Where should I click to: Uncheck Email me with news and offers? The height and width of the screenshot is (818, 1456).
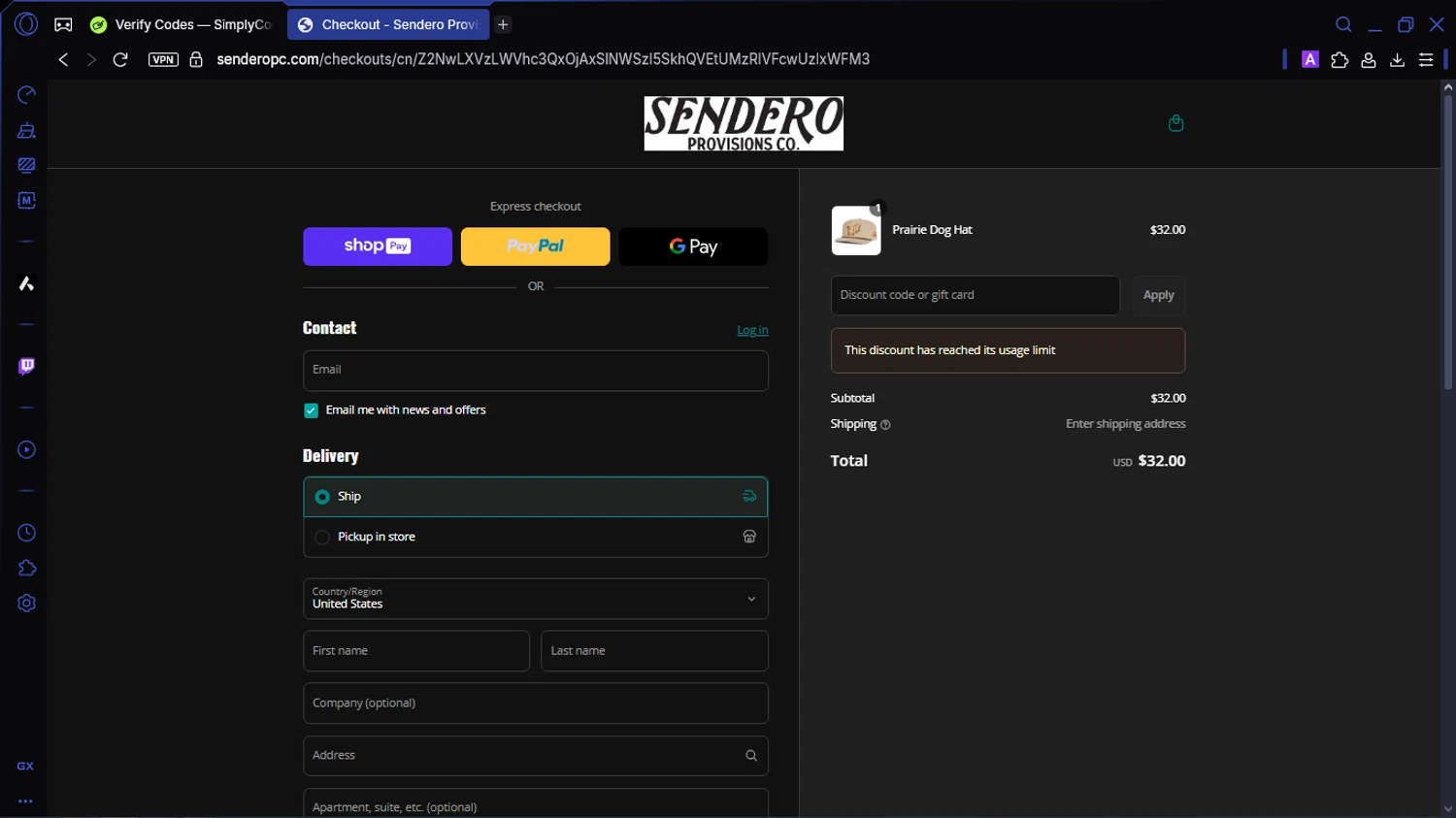point(311,410)
